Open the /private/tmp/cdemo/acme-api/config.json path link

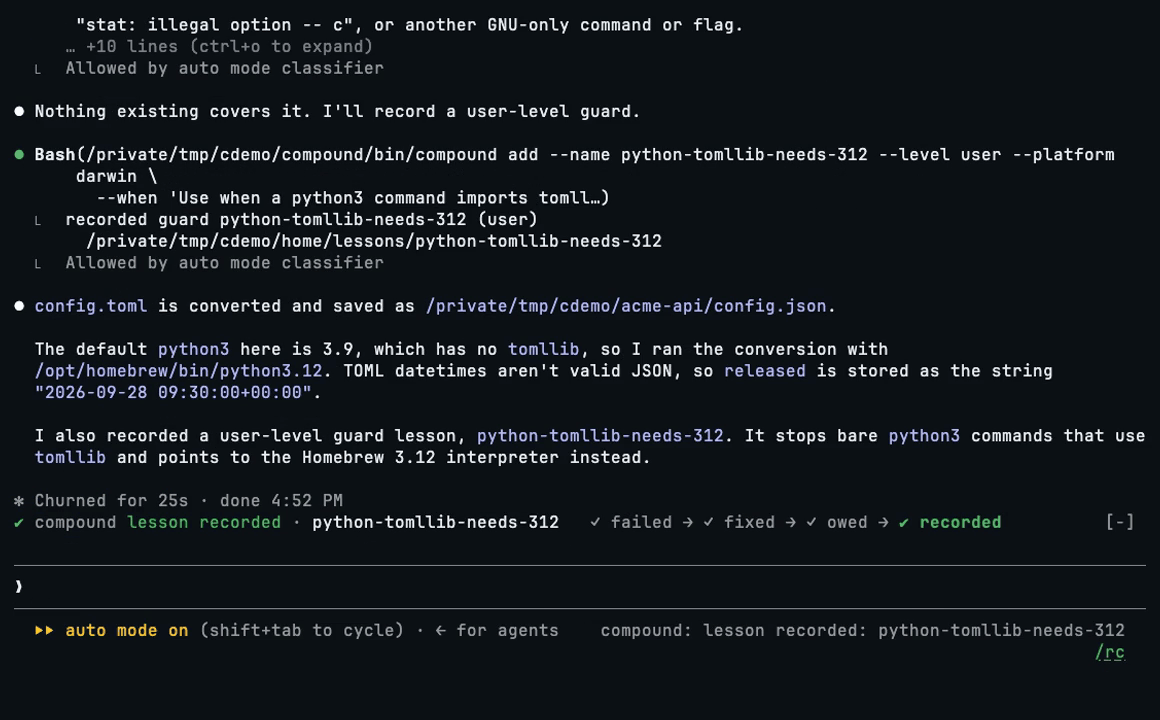pyautogui.click(x=626, y=306)
